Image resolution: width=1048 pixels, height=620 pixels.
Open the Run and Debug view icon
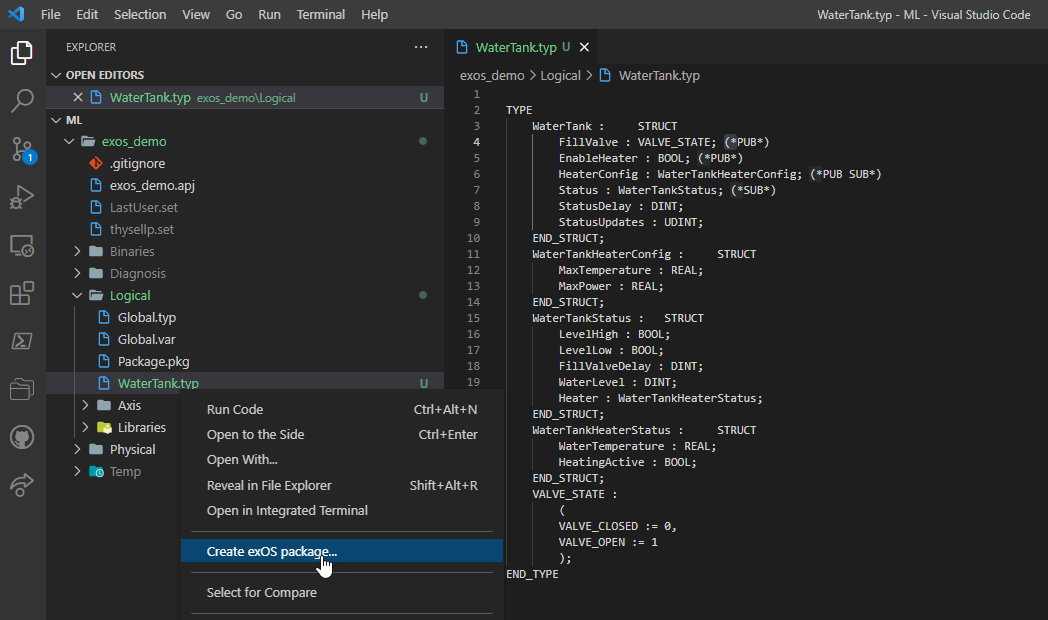coord(21,197)
